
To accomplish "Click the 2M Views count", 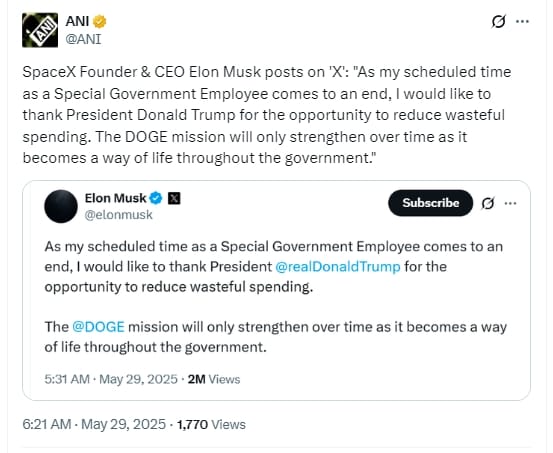I will (x=214, y=379).
